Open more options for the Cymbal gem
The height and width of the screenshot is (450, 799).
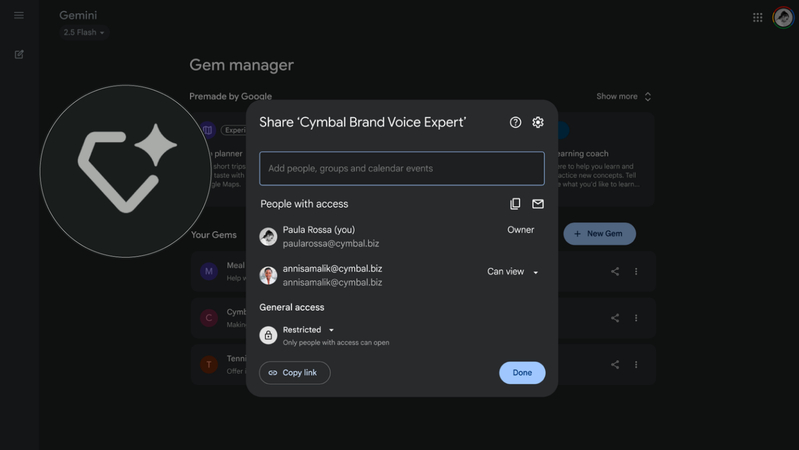[x=636, y=318]
